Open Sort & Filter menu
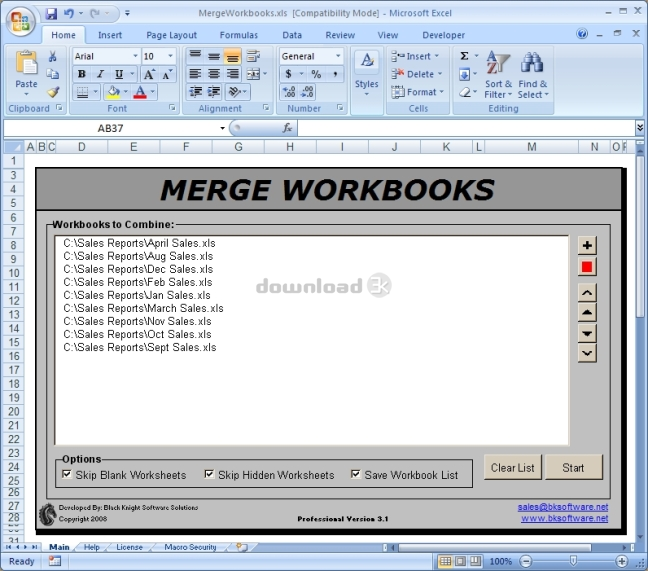This screenshot has width=648, height=571. pos(498,75)
